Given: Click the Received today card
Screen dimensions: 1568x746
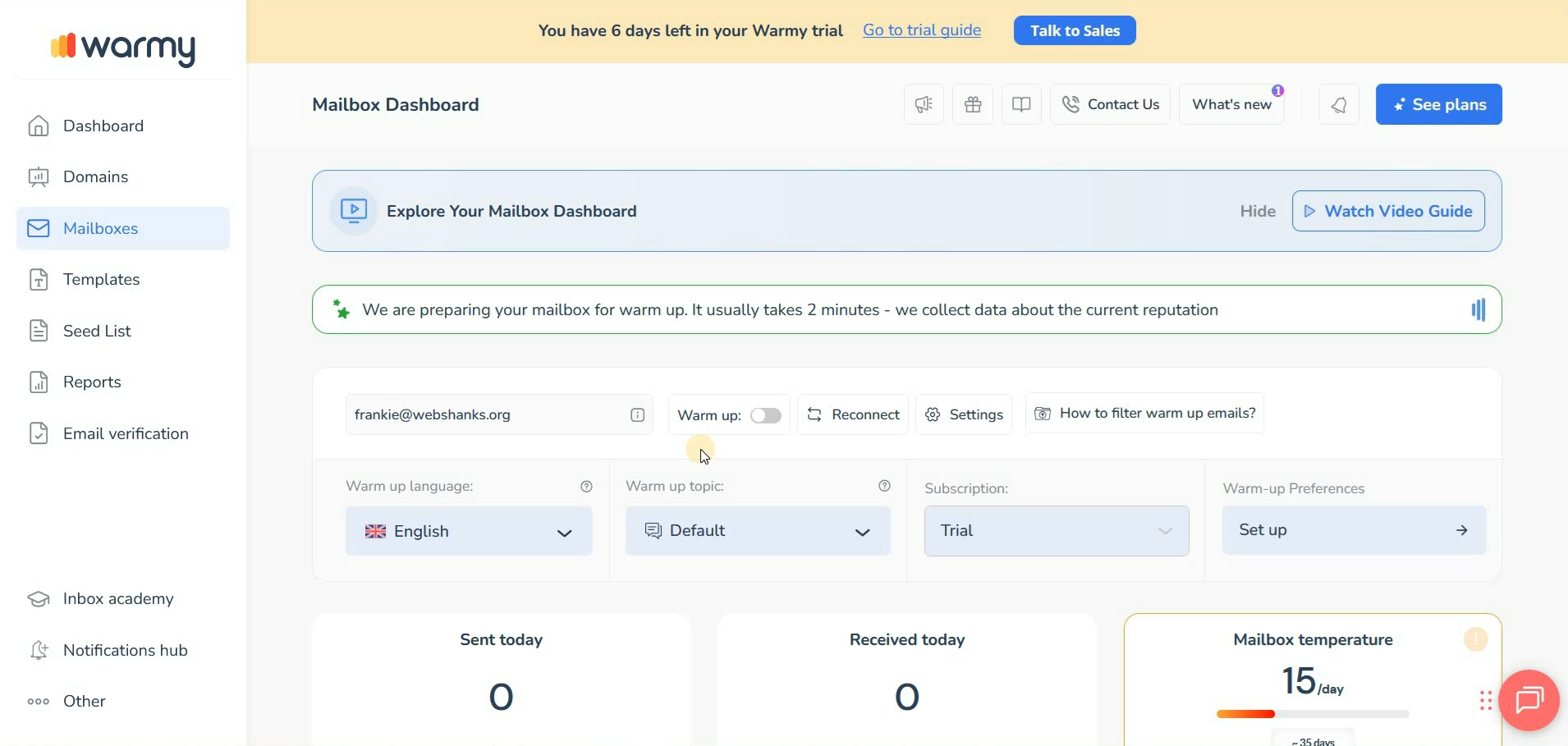Looking at the screenshot, I should (x=906, y=680).
